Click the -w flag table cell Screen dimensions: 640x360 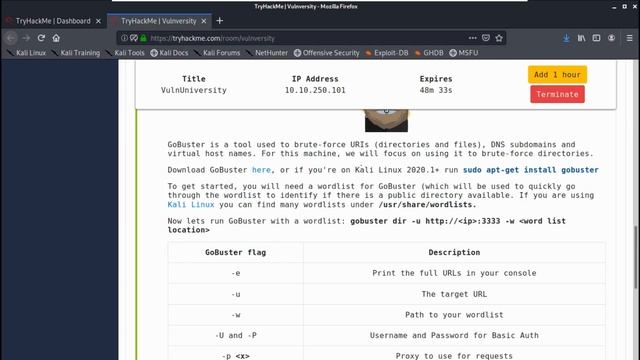point(236,315)
